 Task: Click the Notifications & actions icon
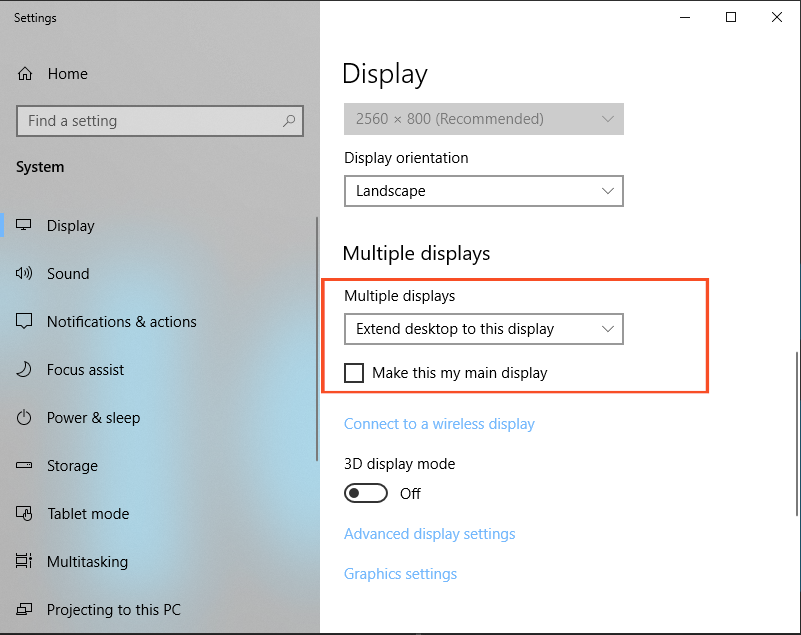tap(25, 322)
